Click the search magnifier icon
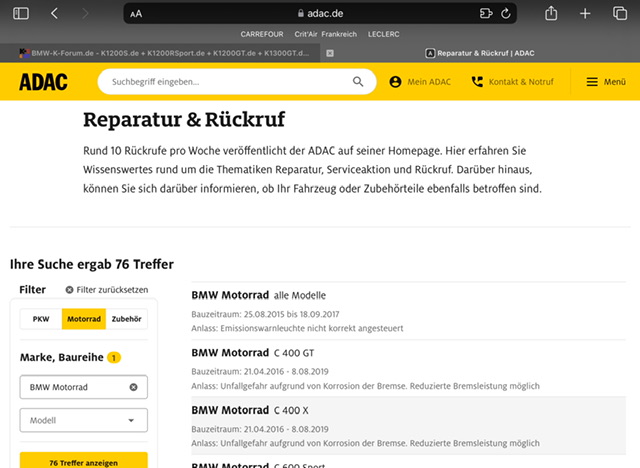Image resolution: width=640 pixels, height=468 pixels. click(358, 82)
